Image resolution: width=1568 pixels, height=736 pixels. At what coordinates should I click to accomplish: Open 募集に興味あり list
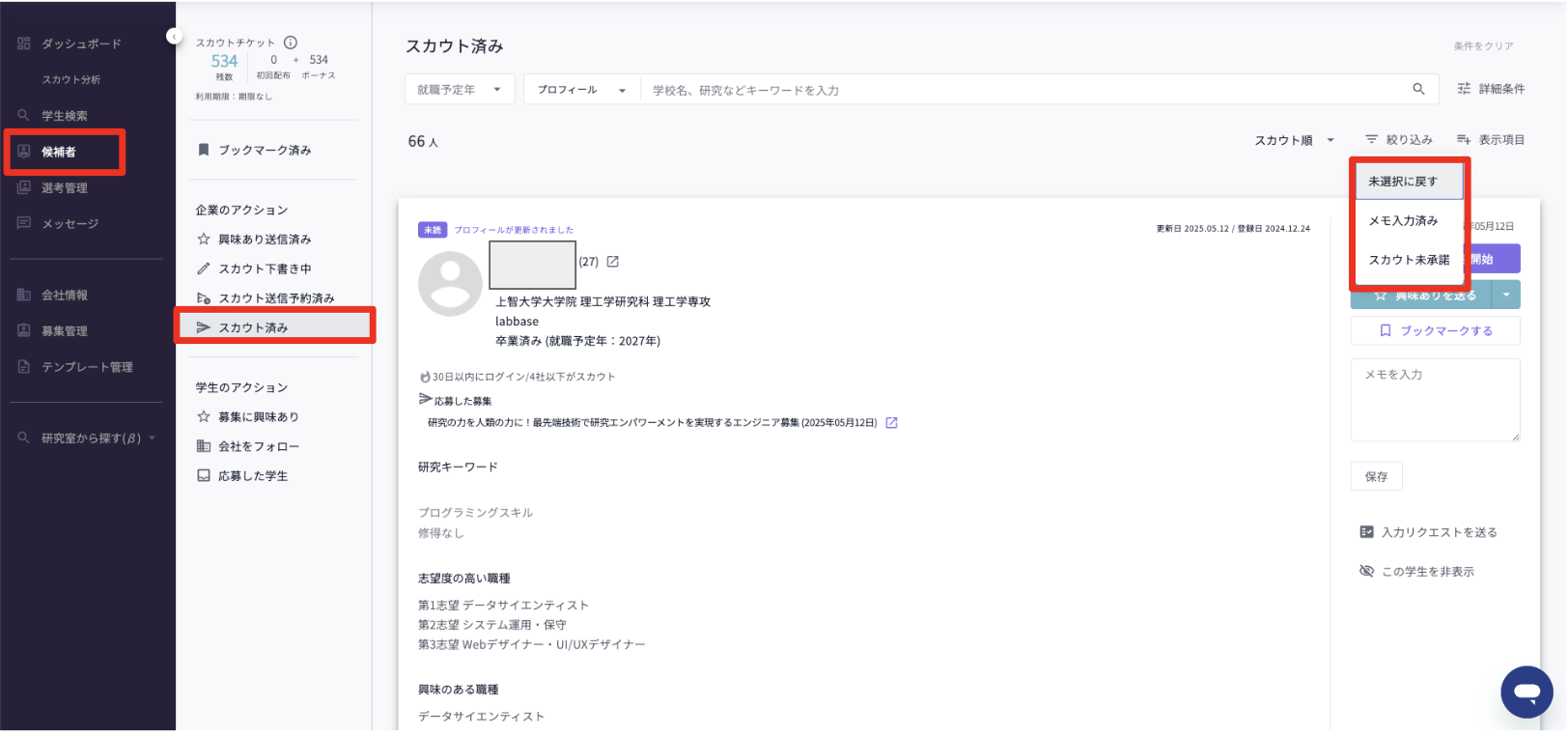tap(259, 416)
